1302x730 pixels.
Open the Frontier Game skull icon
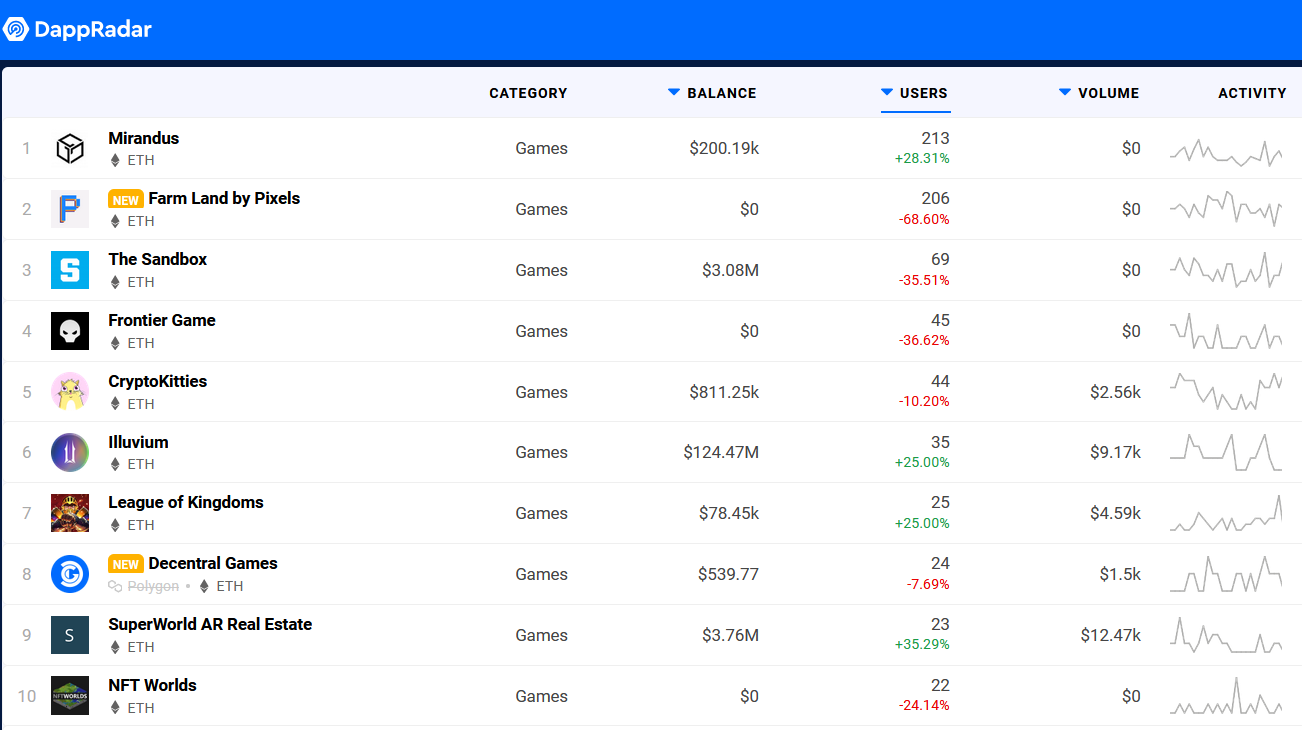(70, 331)
